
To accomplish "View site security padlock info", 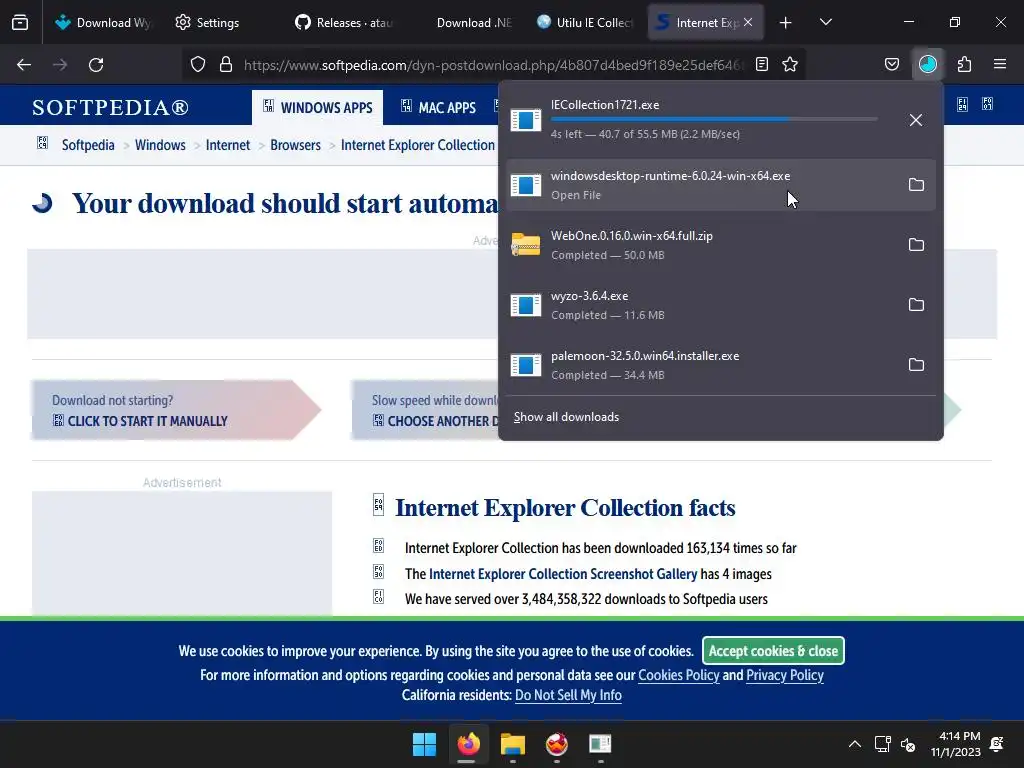I will [x=226, y=64].
